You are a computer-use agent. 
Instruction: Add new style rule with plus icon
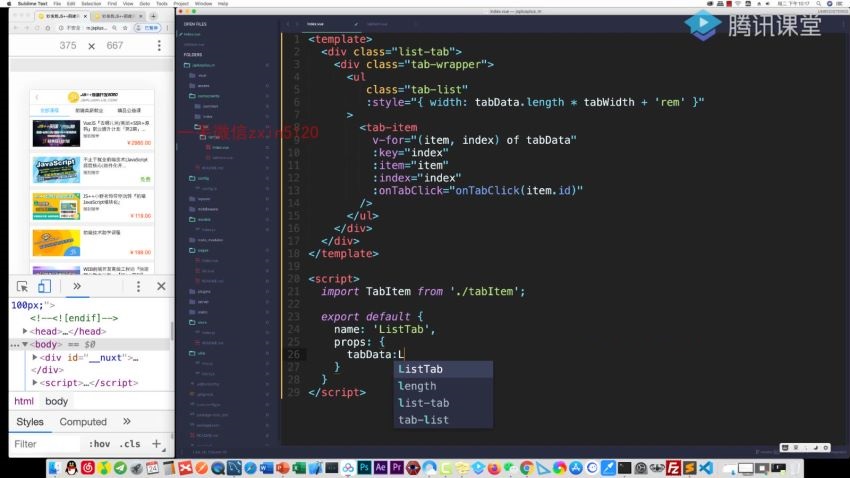click(x=156, y=444)
